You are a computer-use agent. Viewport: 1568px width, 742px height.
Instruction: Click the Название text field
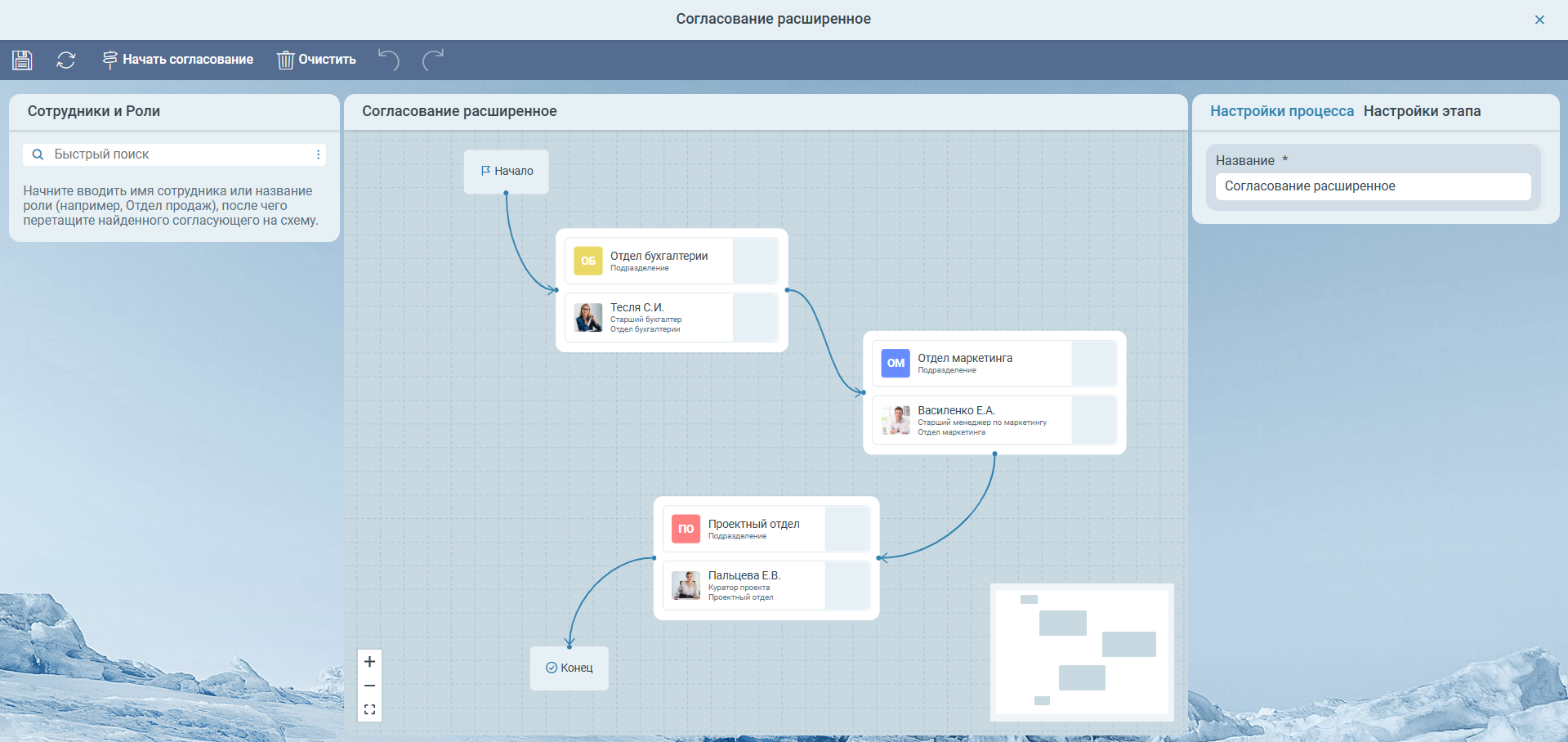pos(1373,186)
